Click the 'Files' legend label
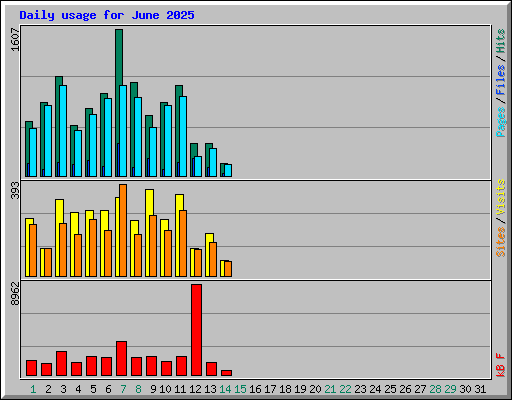512x400 pixels. [500, 80]
